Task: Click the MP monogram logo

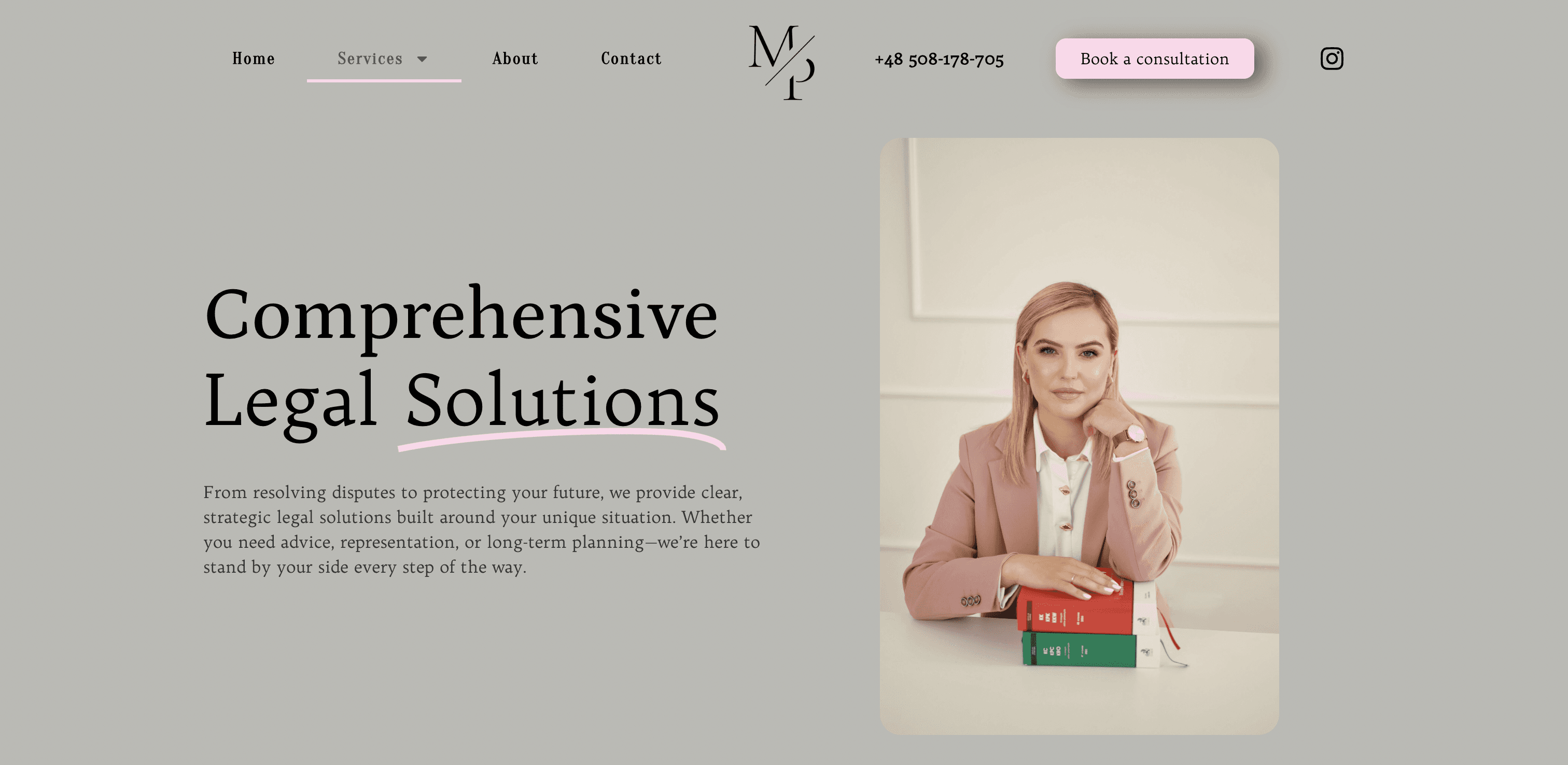Action: coord(781,62)
